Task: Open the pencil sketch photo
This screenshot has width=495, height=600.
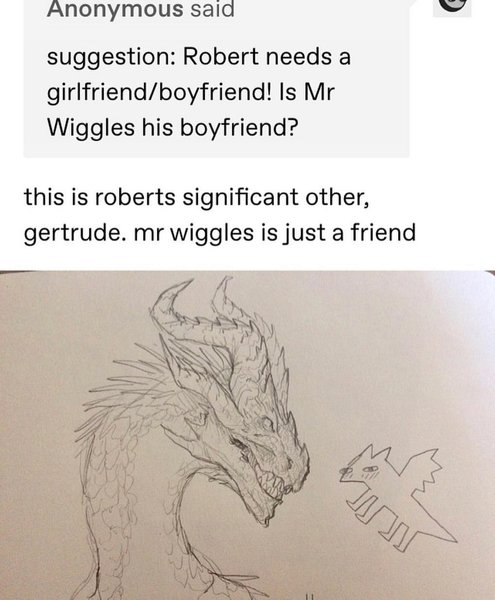Action: point(248,435)
